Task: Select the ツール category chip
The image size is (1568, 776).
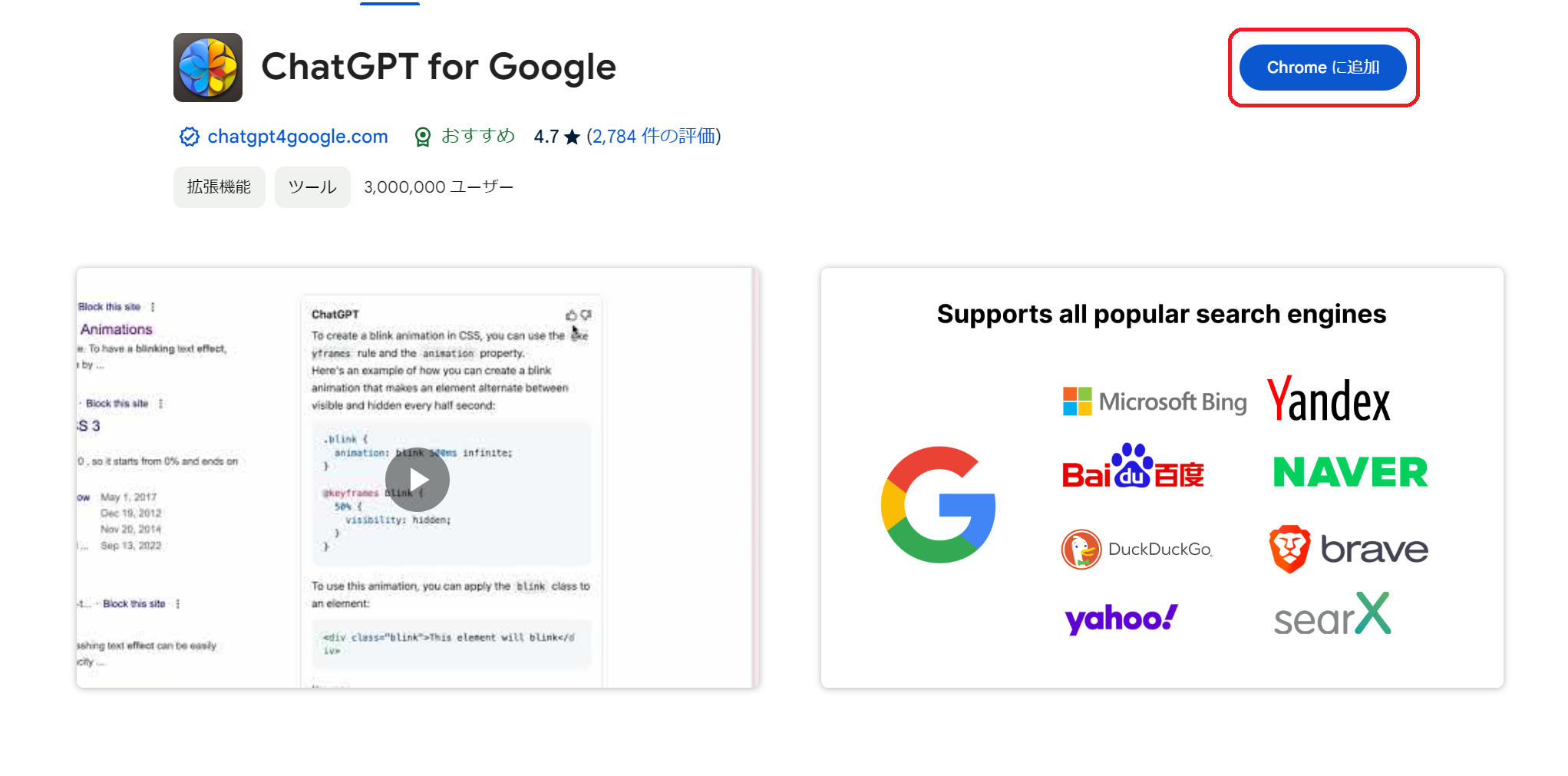Action: (x=312, y=187)
